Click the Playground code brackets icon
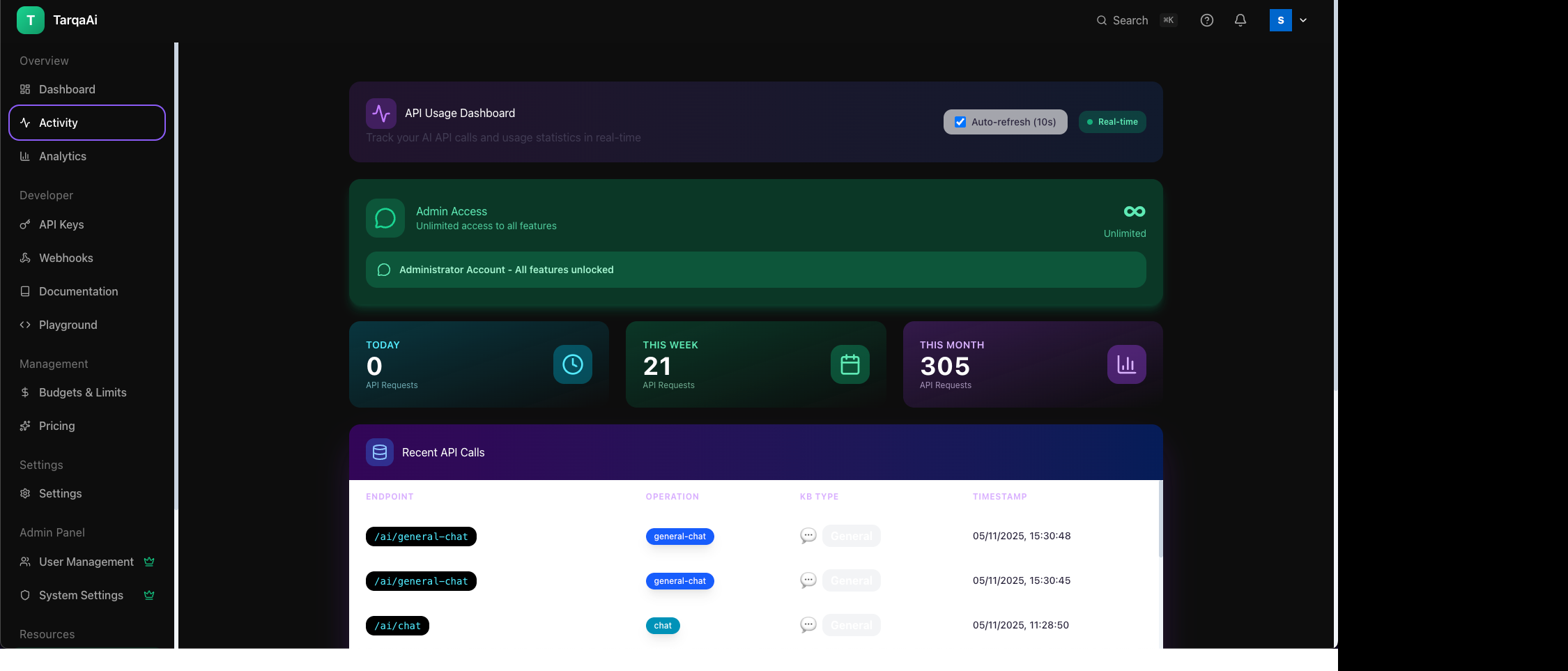This screenshot has width=1568, height=671. (x=25, y=325)
